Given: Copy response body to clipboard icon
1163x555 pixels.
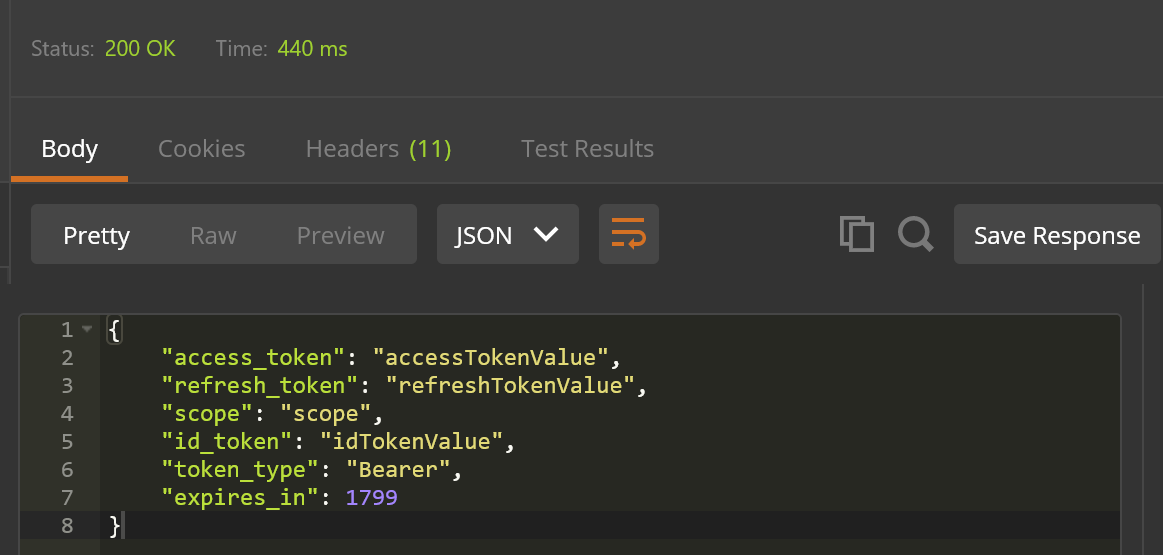Looking at the screenshot, I should 856,234.
